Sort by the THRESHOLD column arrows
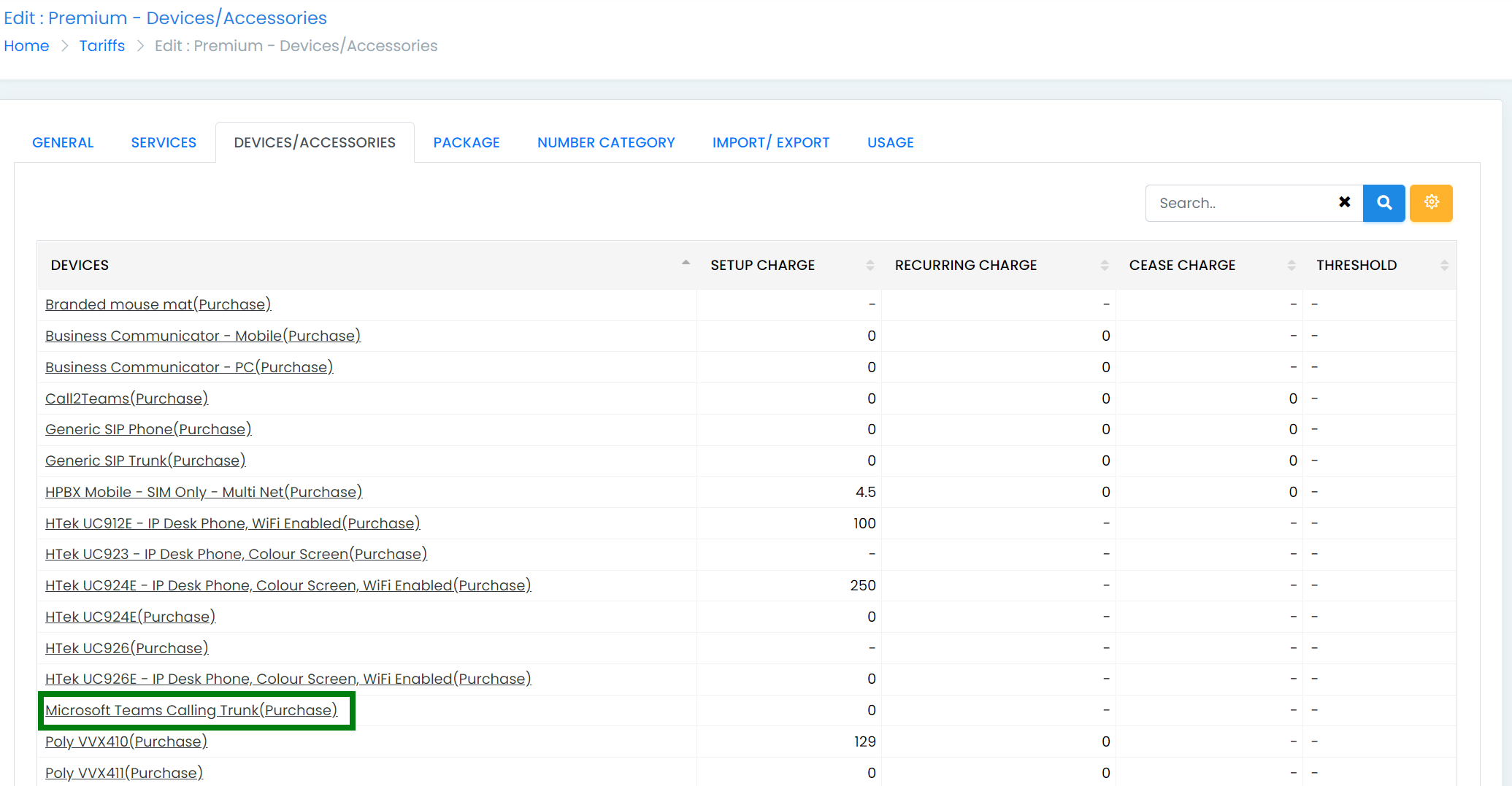Image resolution: width=1512 pixels, height=786 pixels. [x=1443, y=266]
